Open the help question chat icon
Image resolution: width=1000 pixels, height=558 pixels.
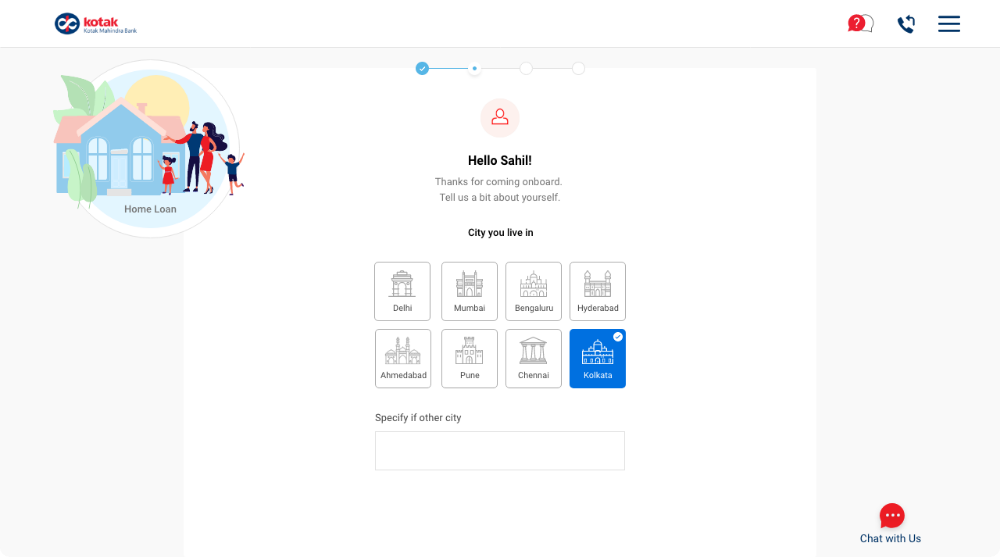click(x=859, y=24)
